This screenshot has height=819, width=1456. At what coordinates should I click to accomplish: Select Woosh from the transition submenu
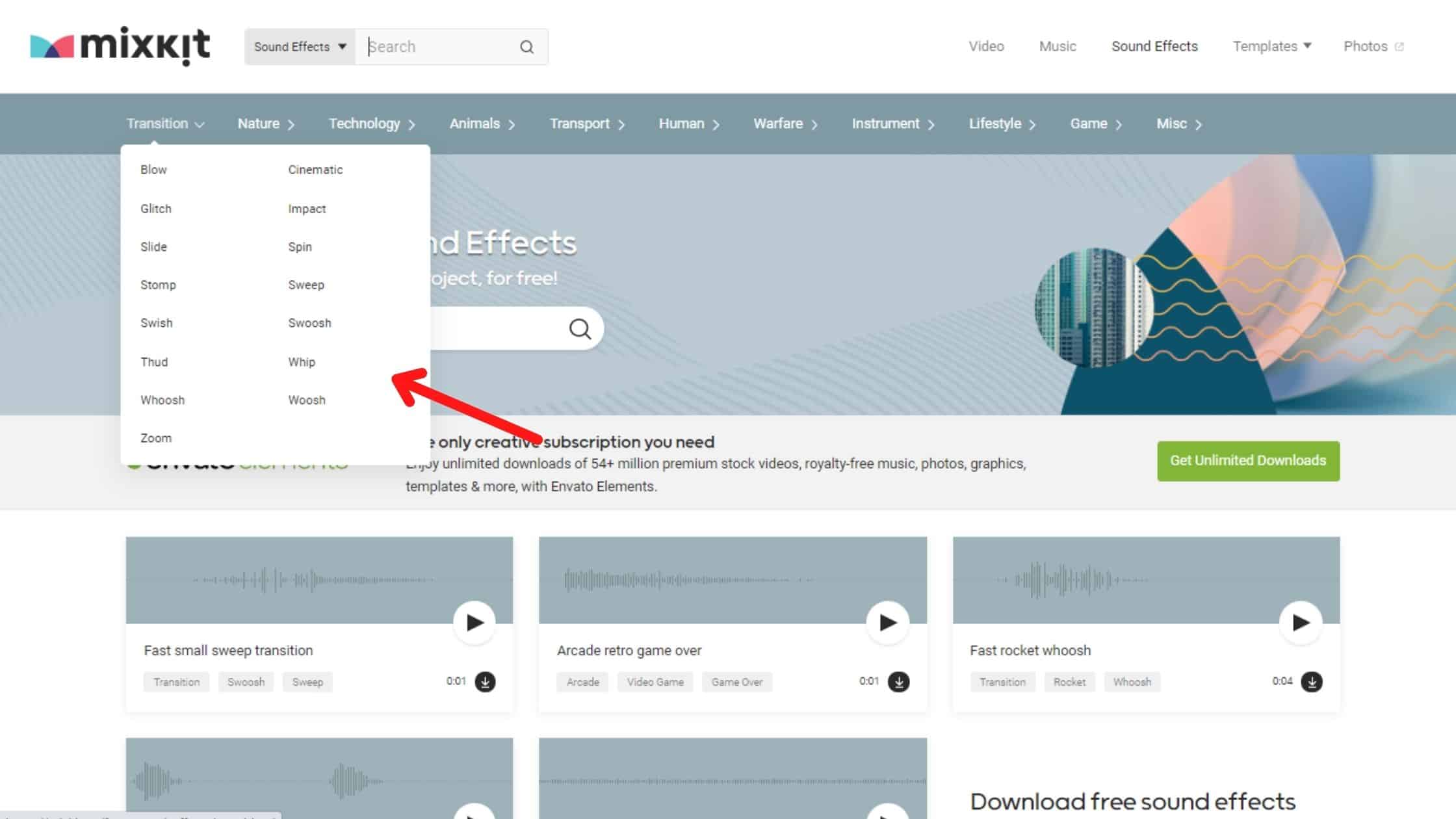click(x=307, y=400)
